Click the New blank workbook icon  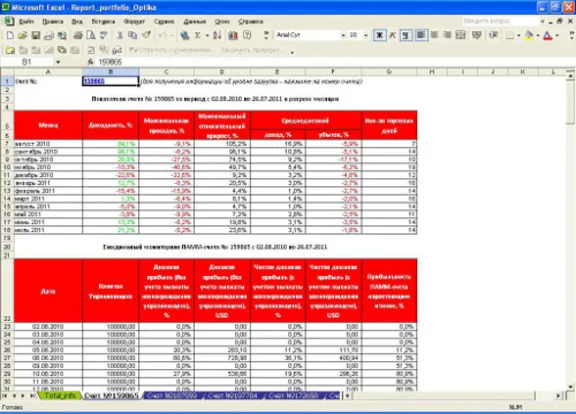pyautogui.click(x=10, y=35)
